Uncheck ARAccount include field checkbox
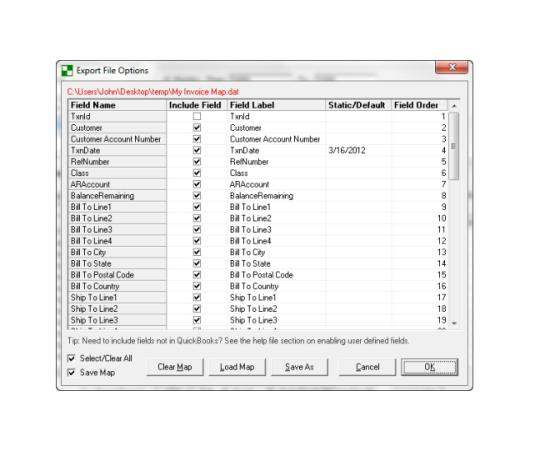The height and width of the screenshot is (451, 540). pos(197,184)
